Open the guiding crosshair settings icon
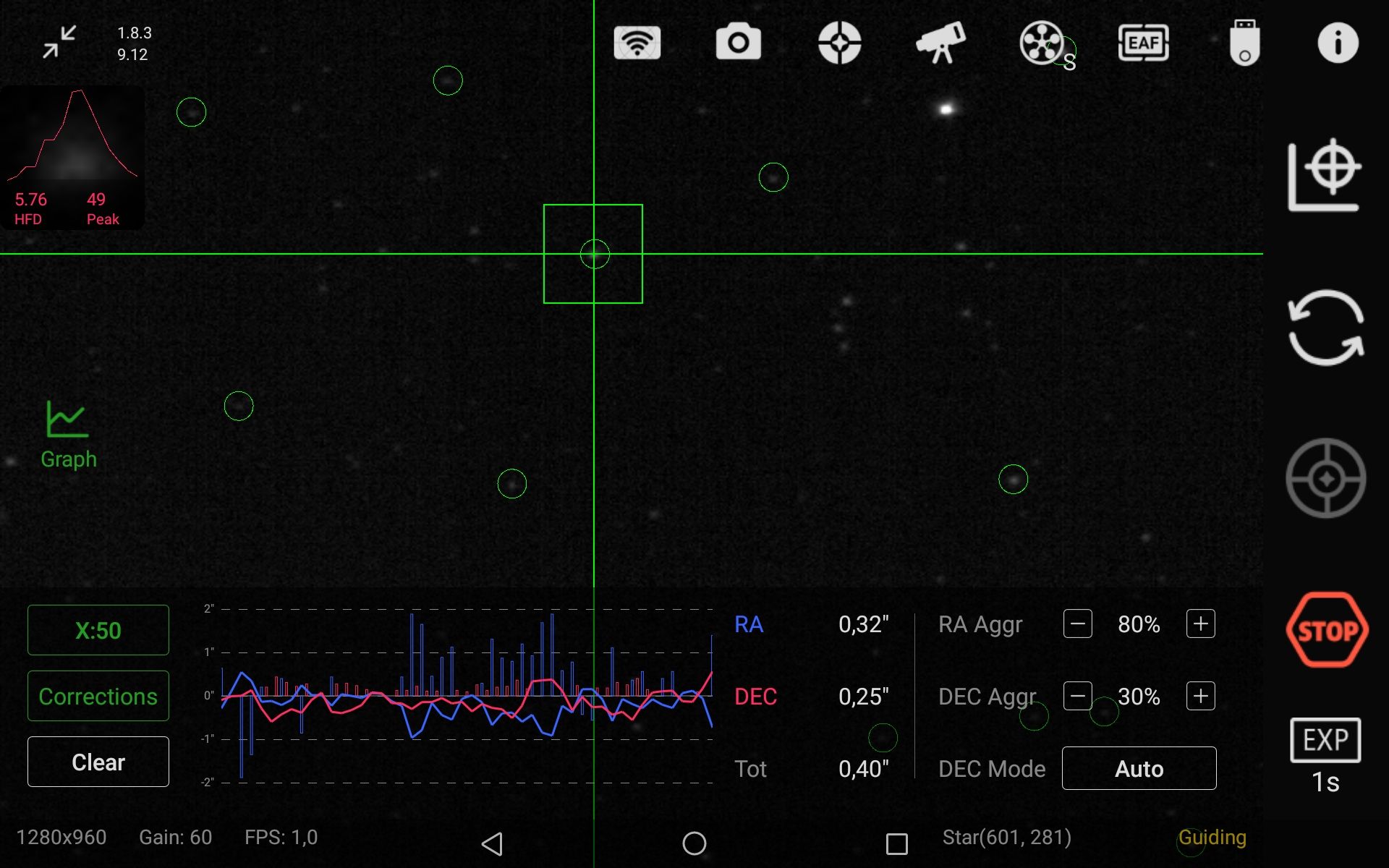 pyautogui.click(x=839, y=43)
